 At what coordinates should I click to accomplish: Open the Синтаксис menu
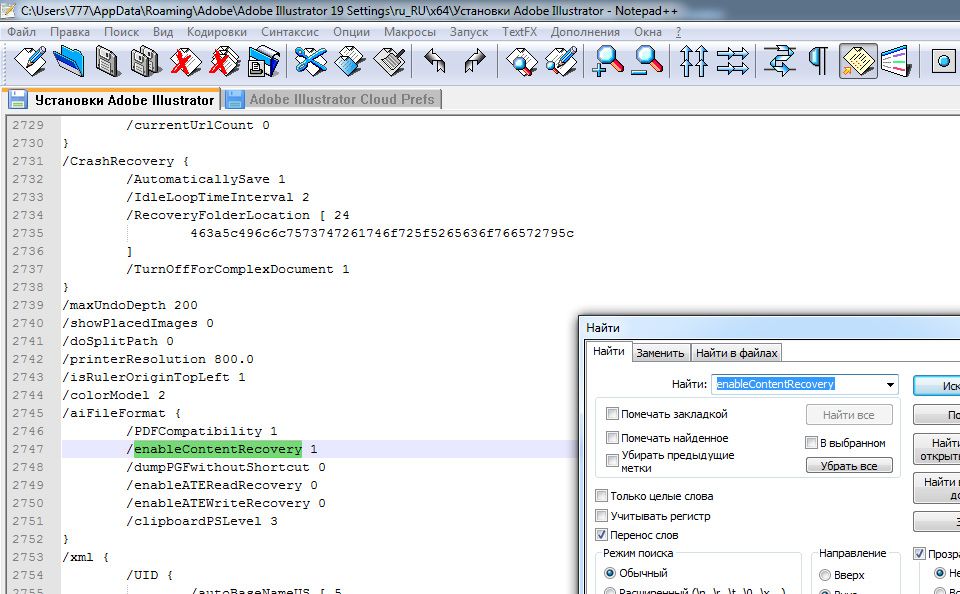(290, 32)
